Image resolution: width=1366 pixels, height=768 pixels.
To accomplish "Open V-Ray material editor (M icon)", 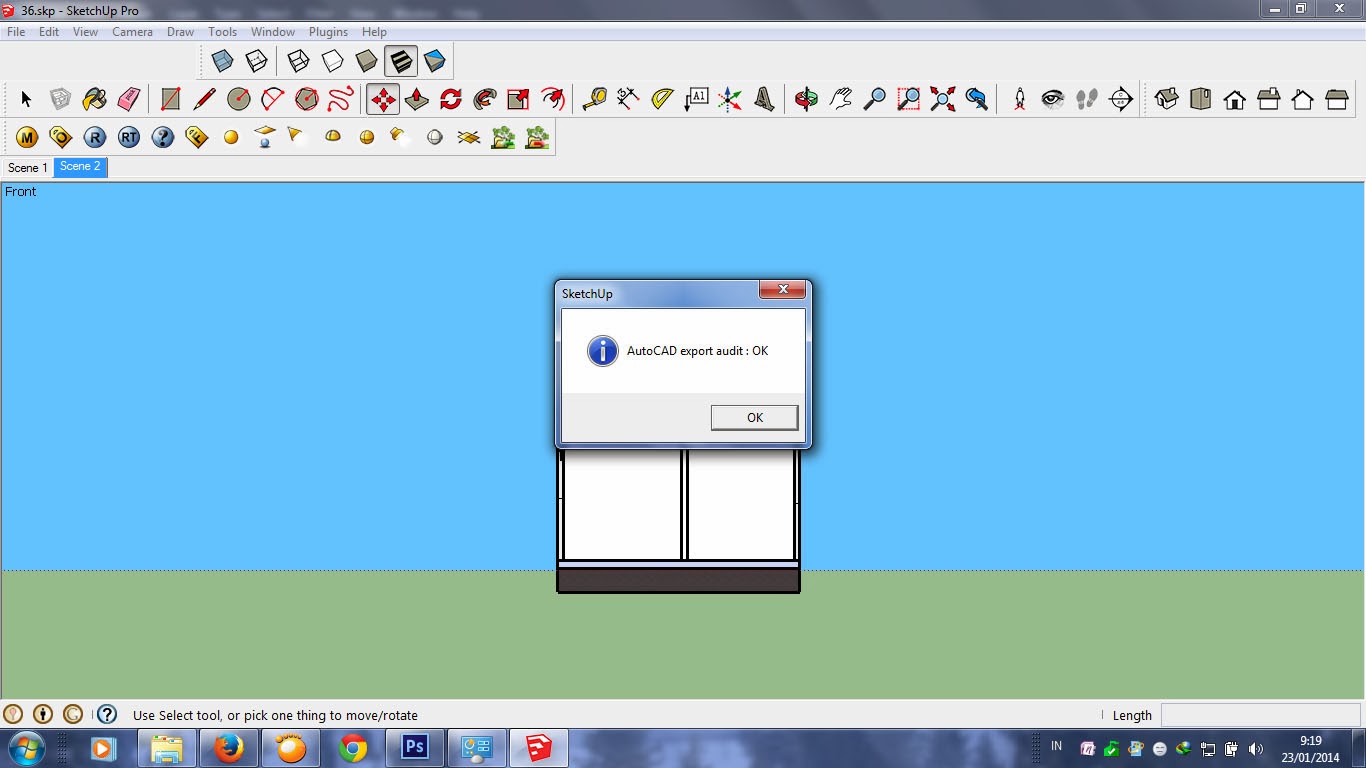I will (x=27, y=137).
